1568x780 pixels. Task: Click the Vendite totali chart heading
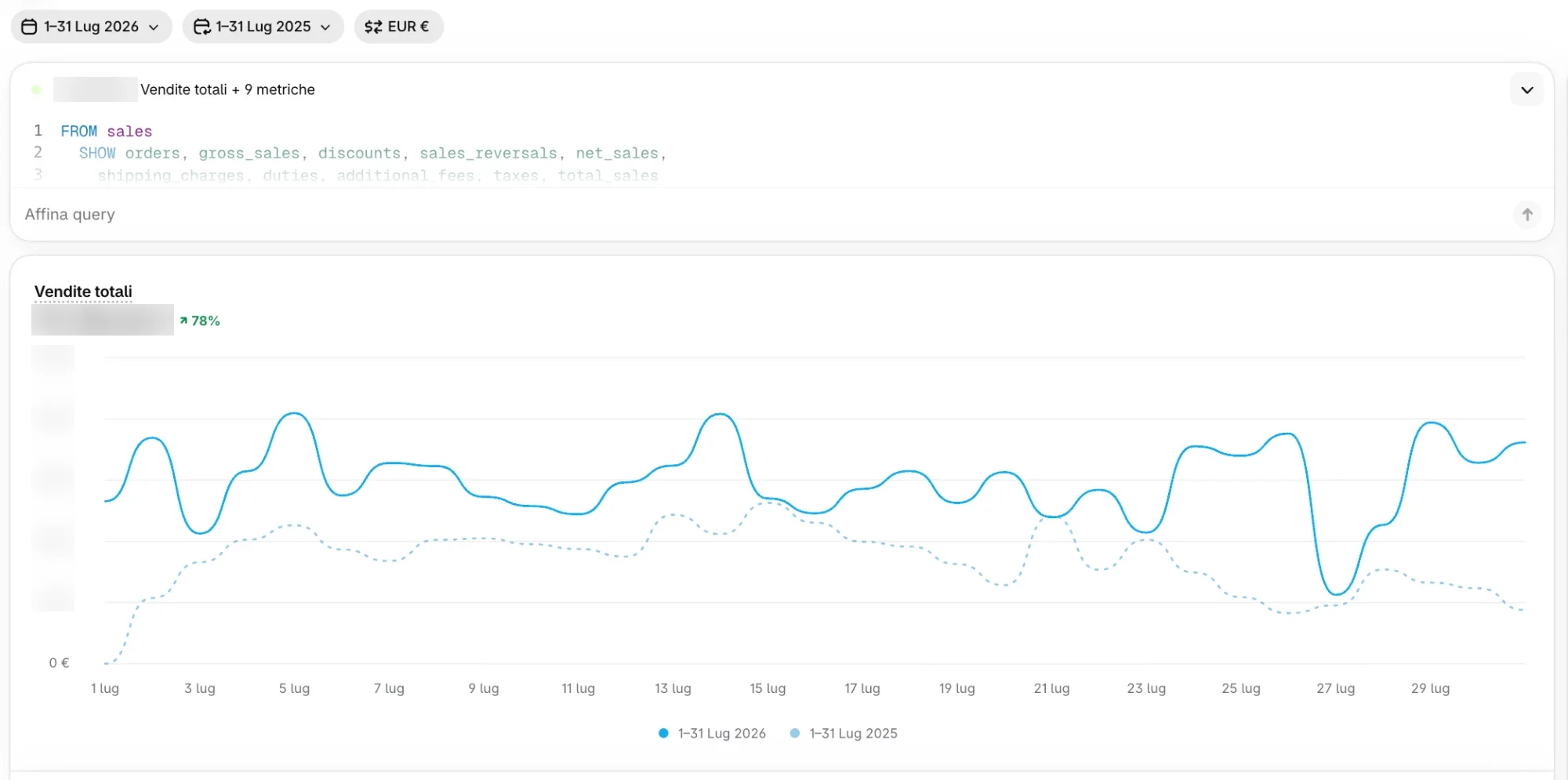coord(83,292)
